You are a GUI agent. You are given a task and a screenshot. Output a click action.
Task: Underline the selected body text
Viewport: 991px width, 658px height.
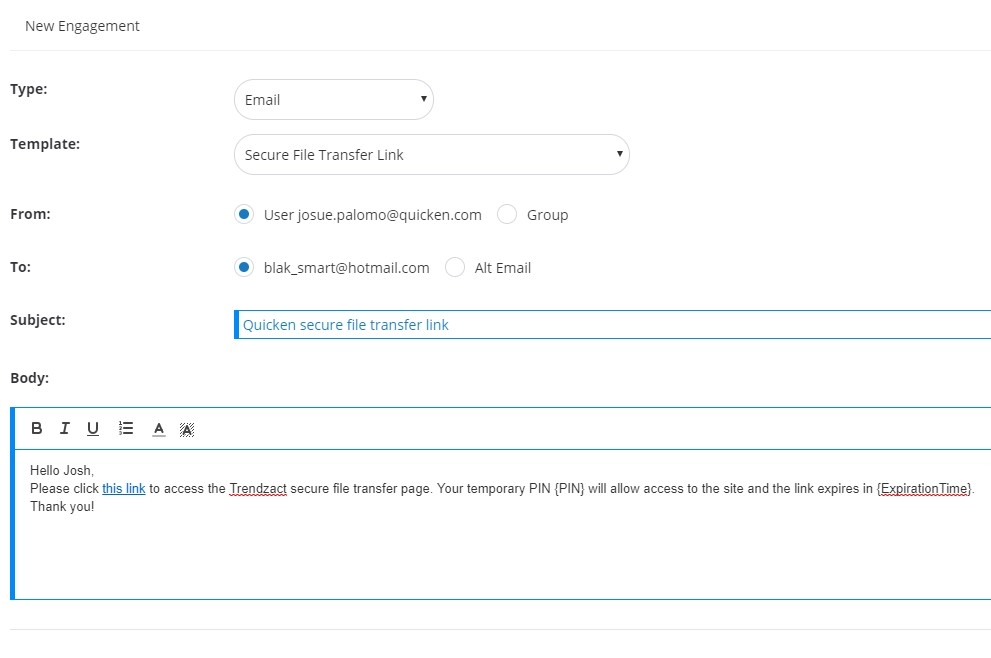point(93,428)
